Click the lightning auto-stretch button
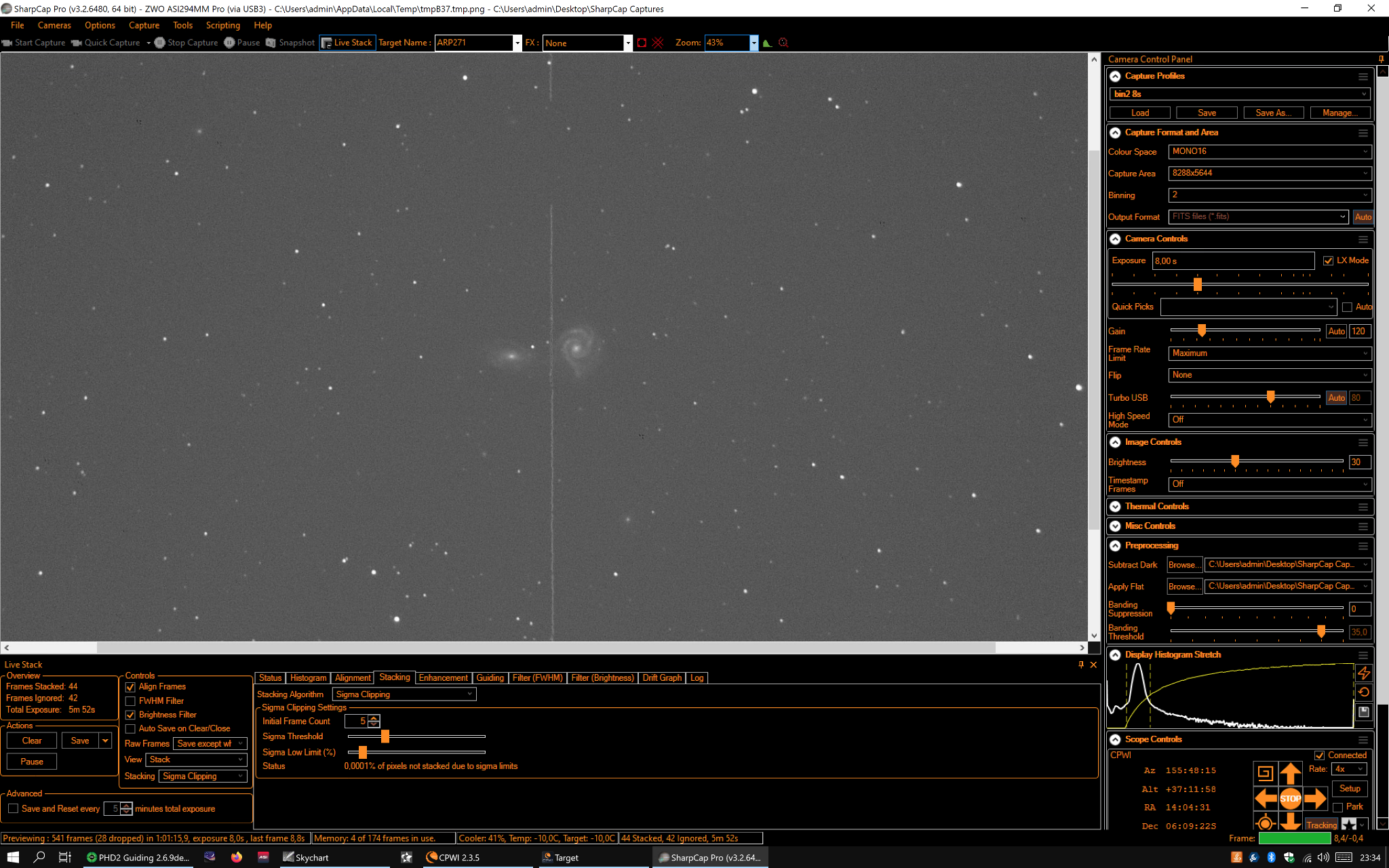1389x868 pixels. tap(1363, 673)
